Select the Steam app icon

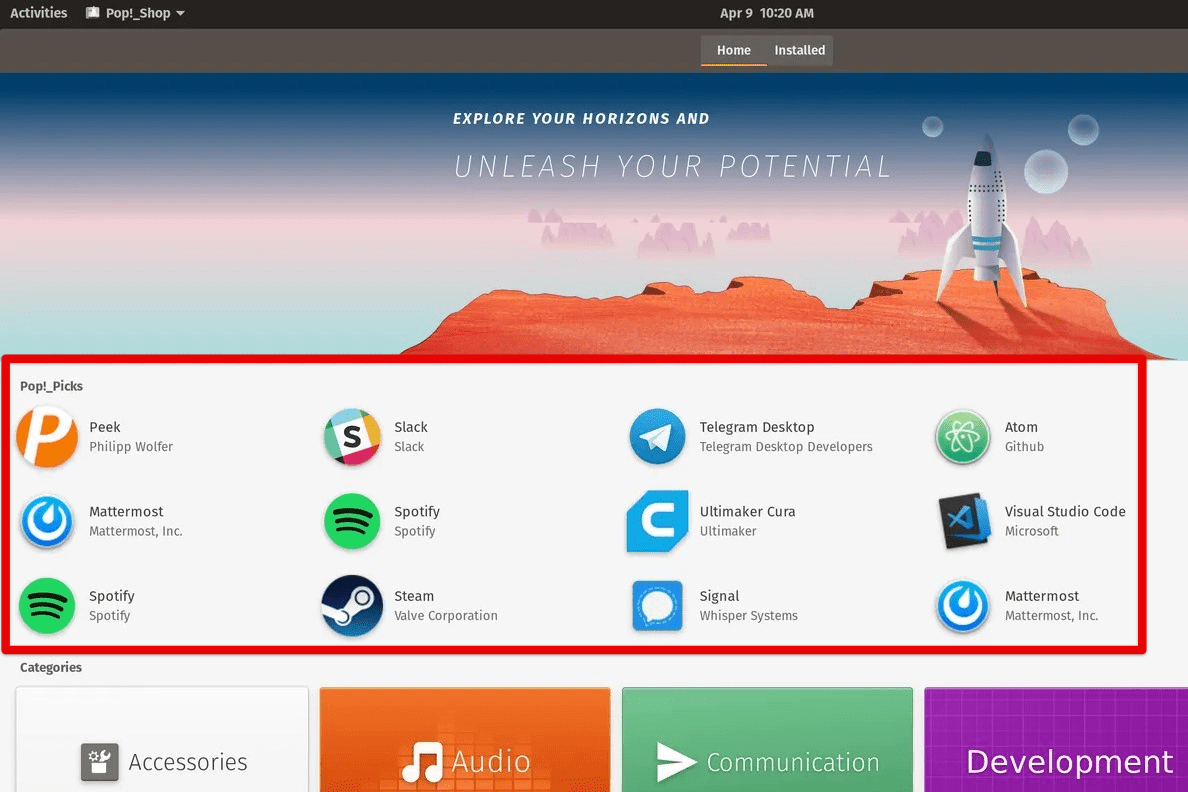coord(352,606)
